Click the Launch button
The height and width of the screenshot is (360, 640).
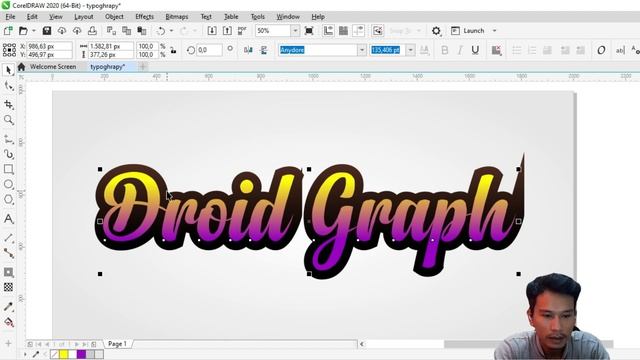(468, 31)
